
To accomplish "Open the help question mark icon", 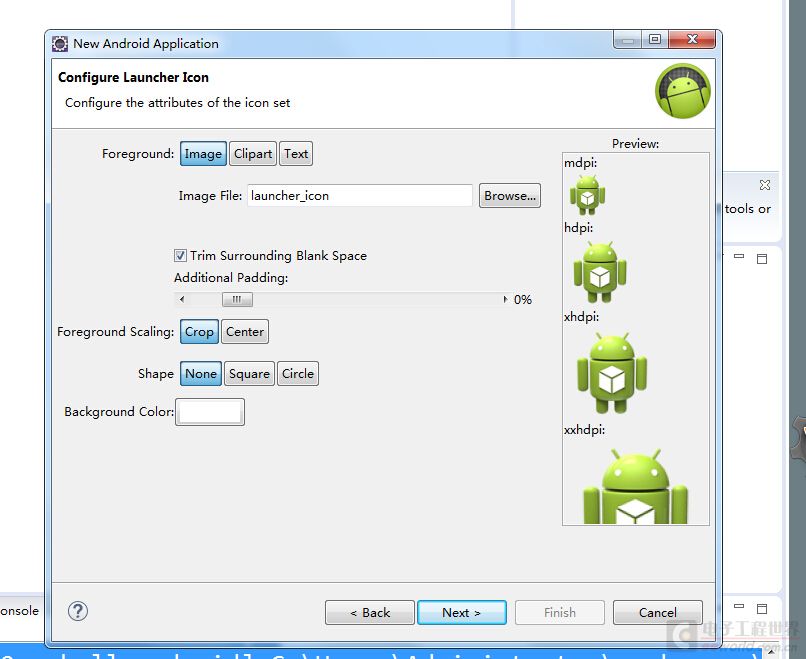I will 78,611.
